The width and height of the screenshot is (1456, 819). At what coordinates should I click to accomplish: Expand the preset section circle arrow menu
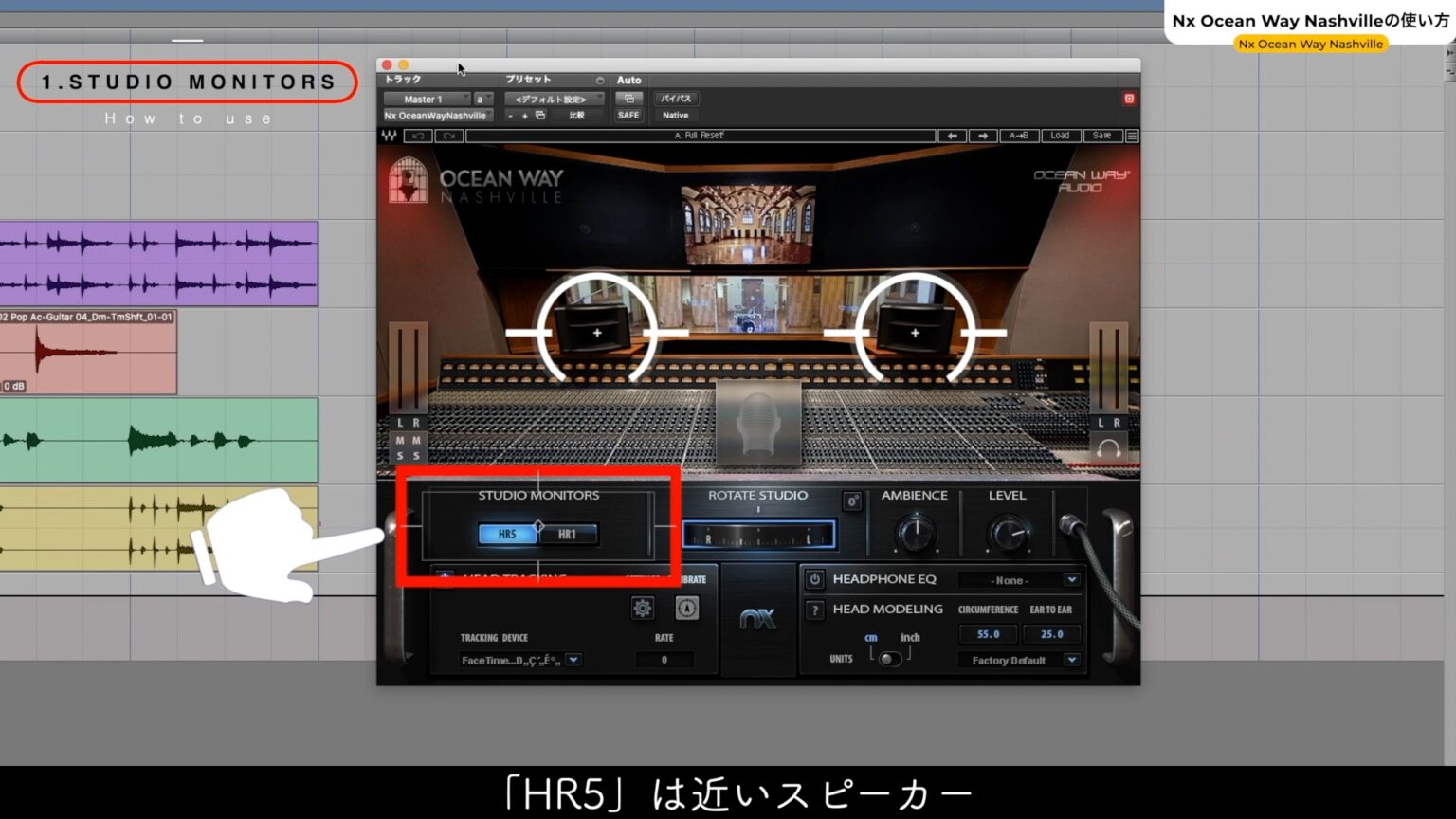click(x=599, y=81)
